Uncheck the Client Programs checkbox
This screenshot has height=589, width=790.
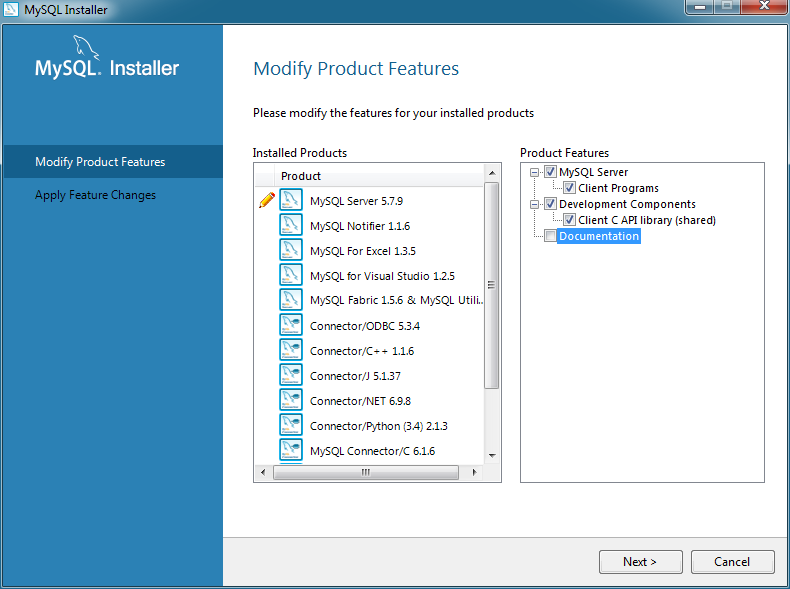point(569,188)
